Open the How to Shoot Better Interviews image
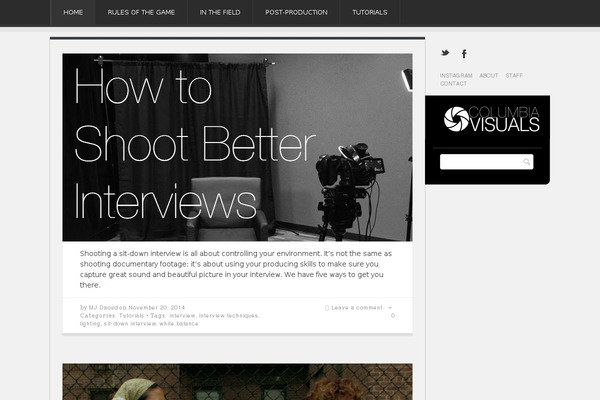 click(237, 147)
